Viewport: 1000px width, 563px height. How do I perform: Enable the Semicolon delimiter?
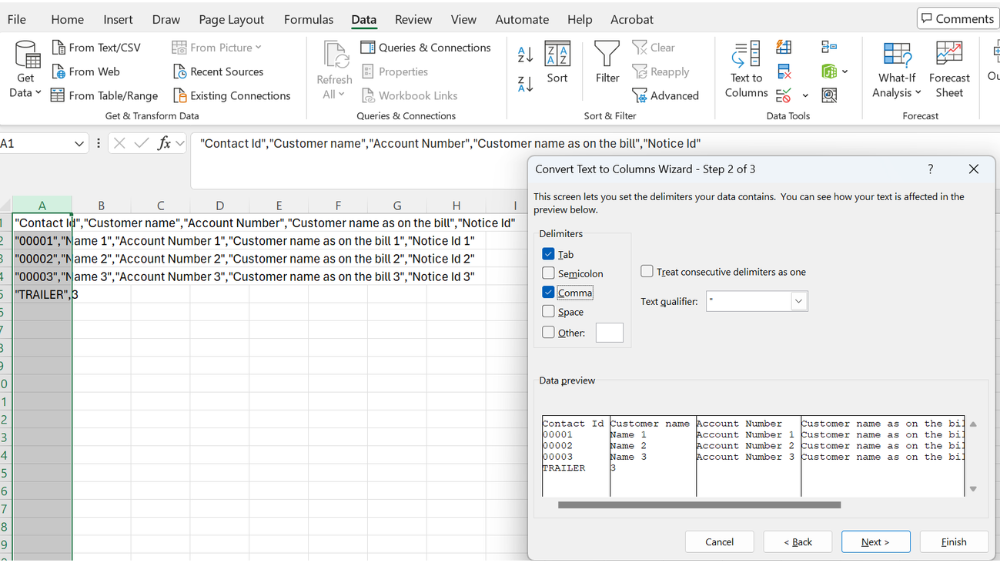[548, 273]
